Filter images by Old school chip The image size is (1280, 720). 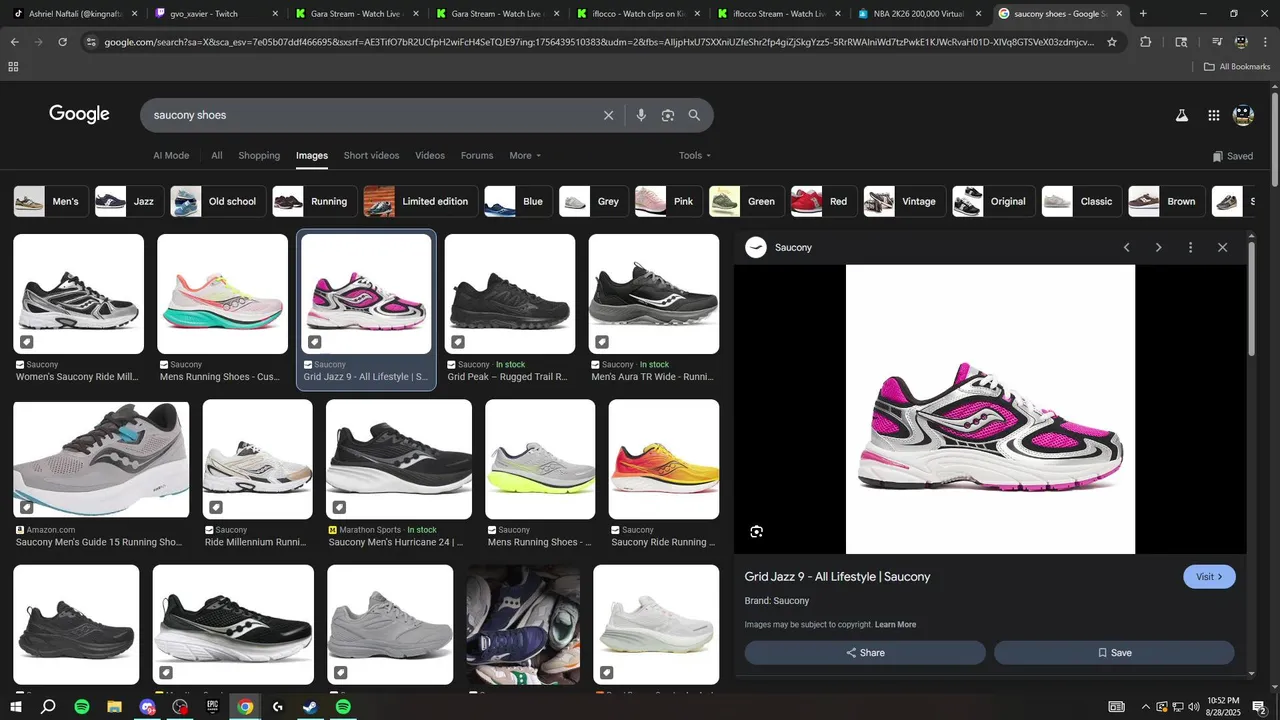pyautogui.click(x=218, y=201)
